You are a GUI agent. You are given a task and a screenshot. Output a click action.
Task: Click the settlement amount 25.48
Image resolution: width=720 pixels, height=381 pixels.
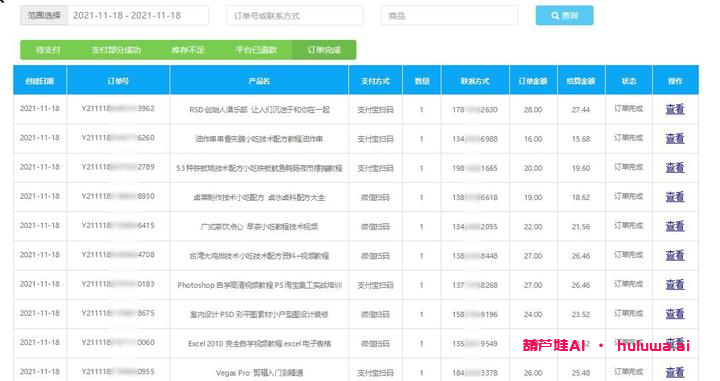pos(581,373)
